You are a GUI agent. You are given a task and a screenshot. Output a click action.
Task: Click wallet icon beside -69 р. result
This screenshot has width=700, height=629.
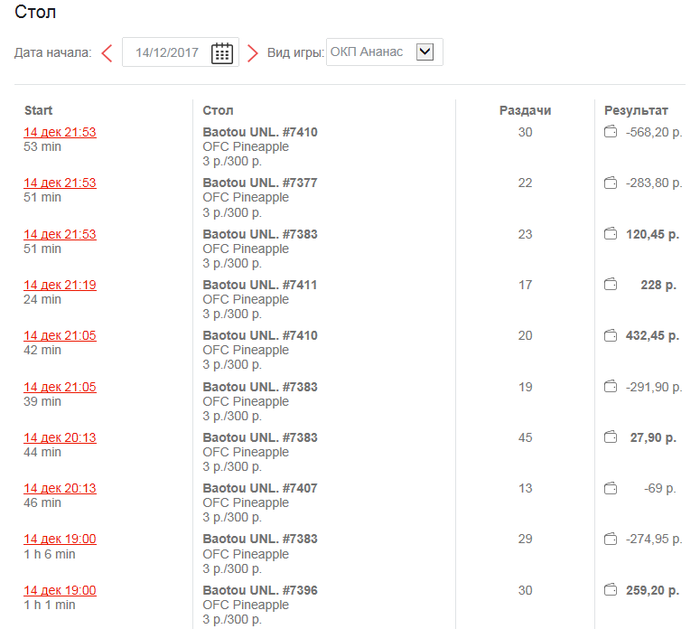click(x=610, y=489)
